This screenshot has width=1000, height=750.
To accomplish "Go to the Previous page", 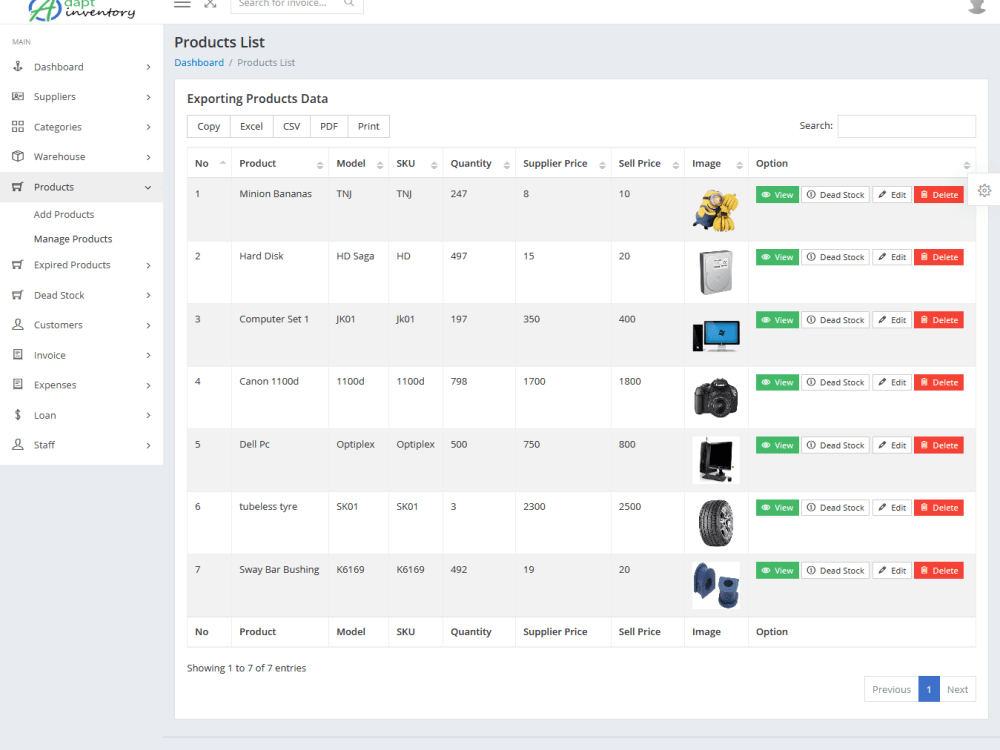I will pos(891,689).
